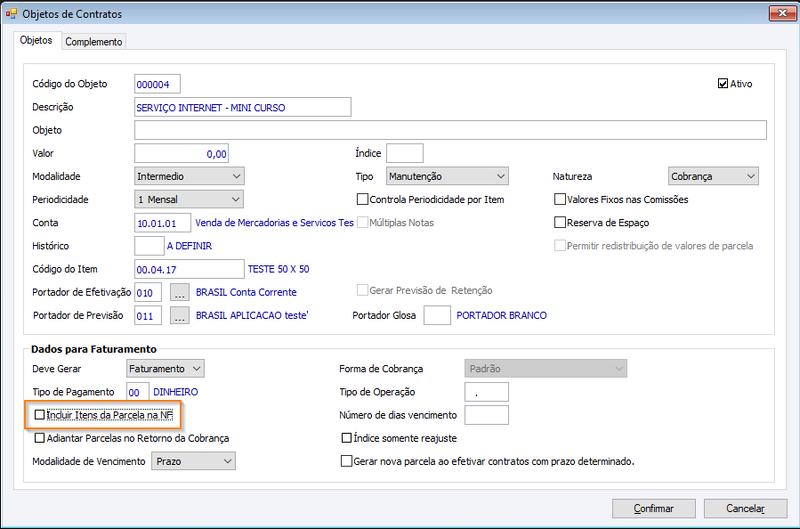Viewport: 800px width, 529px height.
Task: Click Portador de Efetivação code 010
Action: tap(148, 292)
